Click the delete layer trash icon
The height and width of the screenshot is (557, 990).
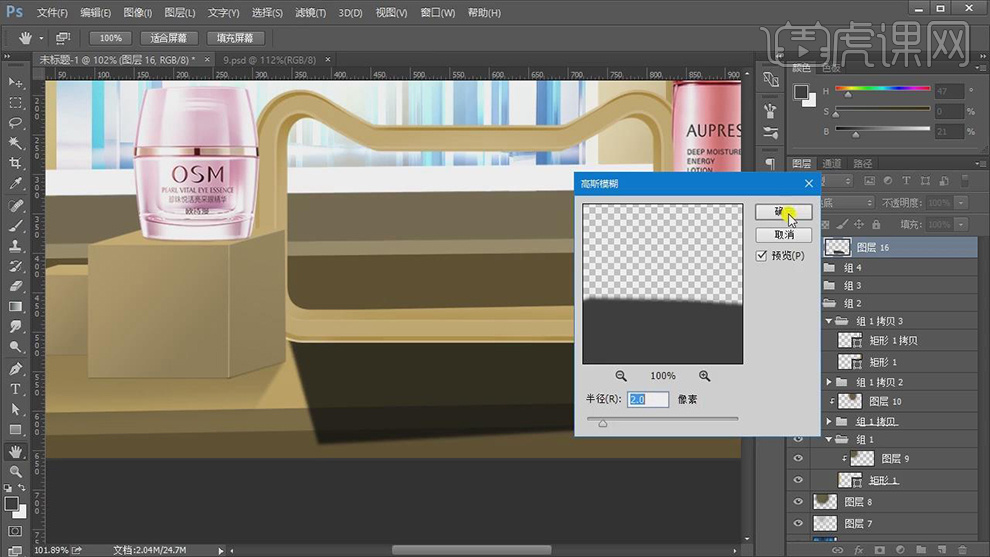click(x=962, y=549)
